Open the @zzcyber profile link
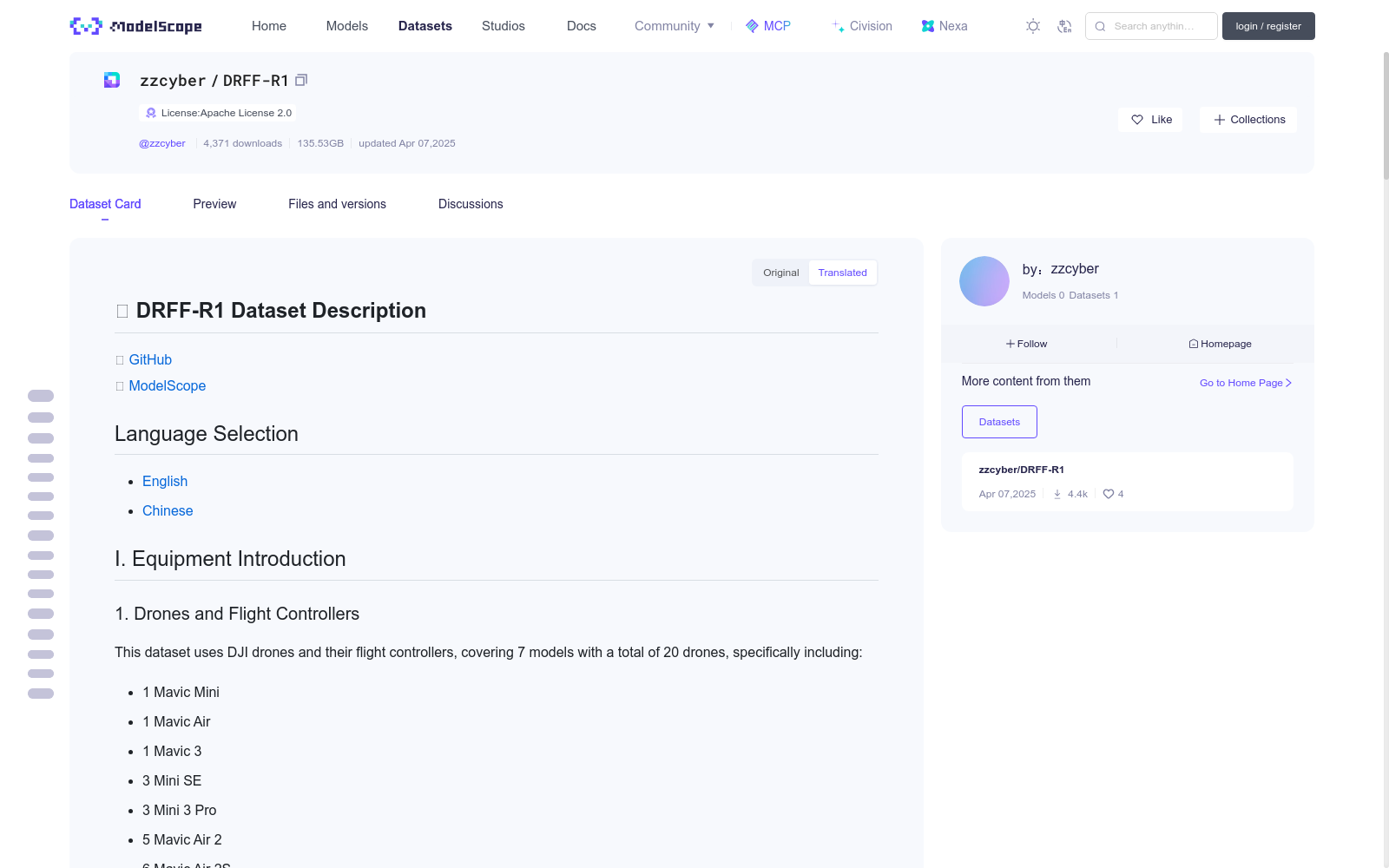The image size is (1389, 868). point(162,143)
